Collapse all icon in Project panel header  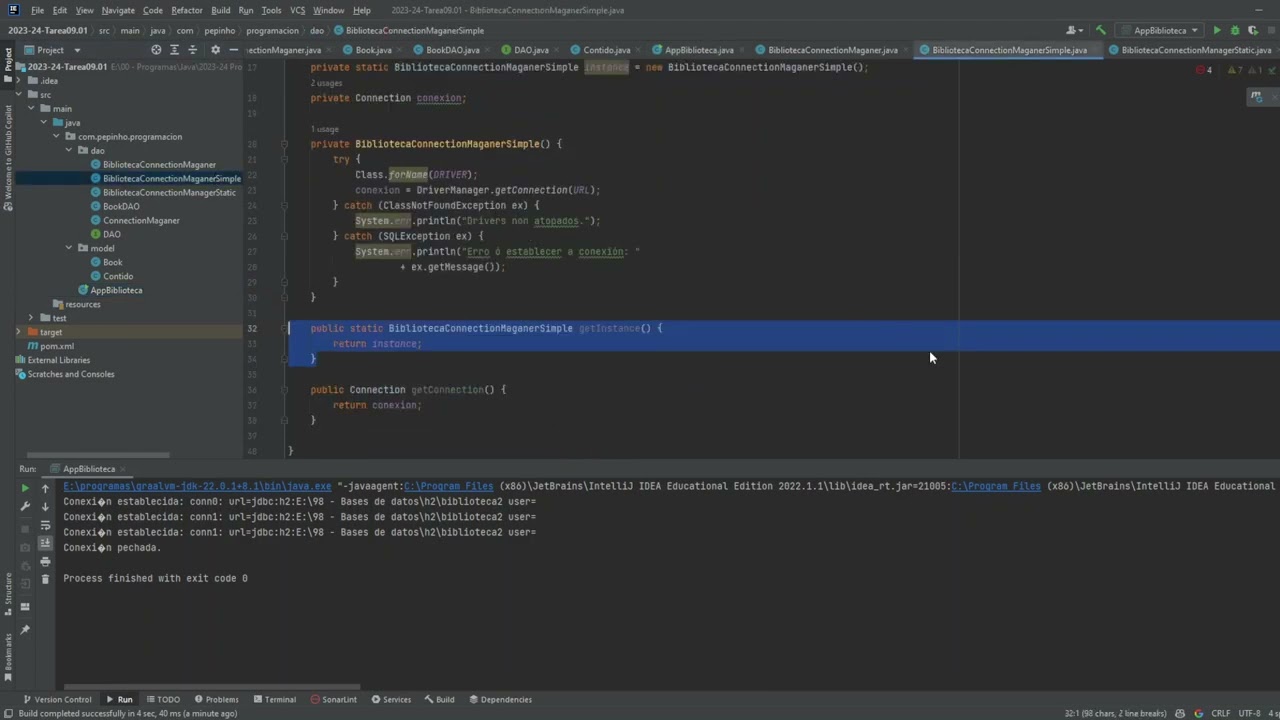(x=193, y=50)
